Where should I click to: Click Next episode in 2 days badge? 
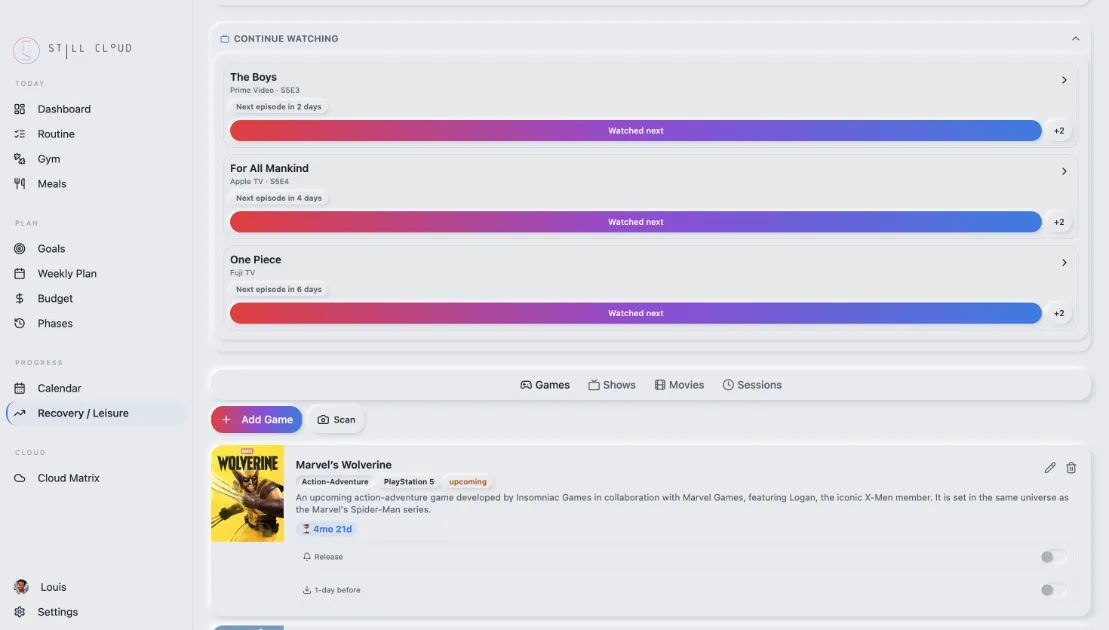[x=279, y=107]
